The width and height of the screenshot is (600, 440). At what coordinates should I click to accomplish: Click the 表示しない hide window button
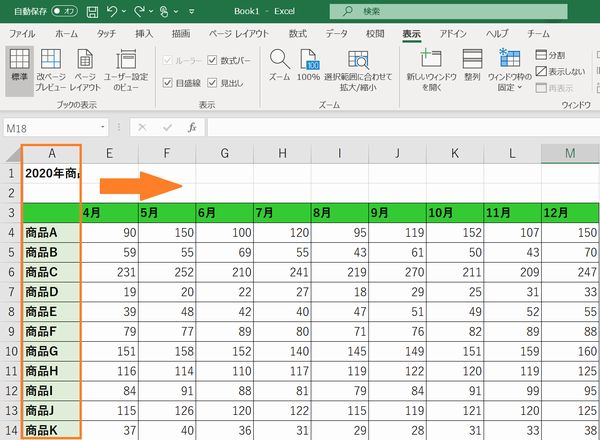[560, 72]
